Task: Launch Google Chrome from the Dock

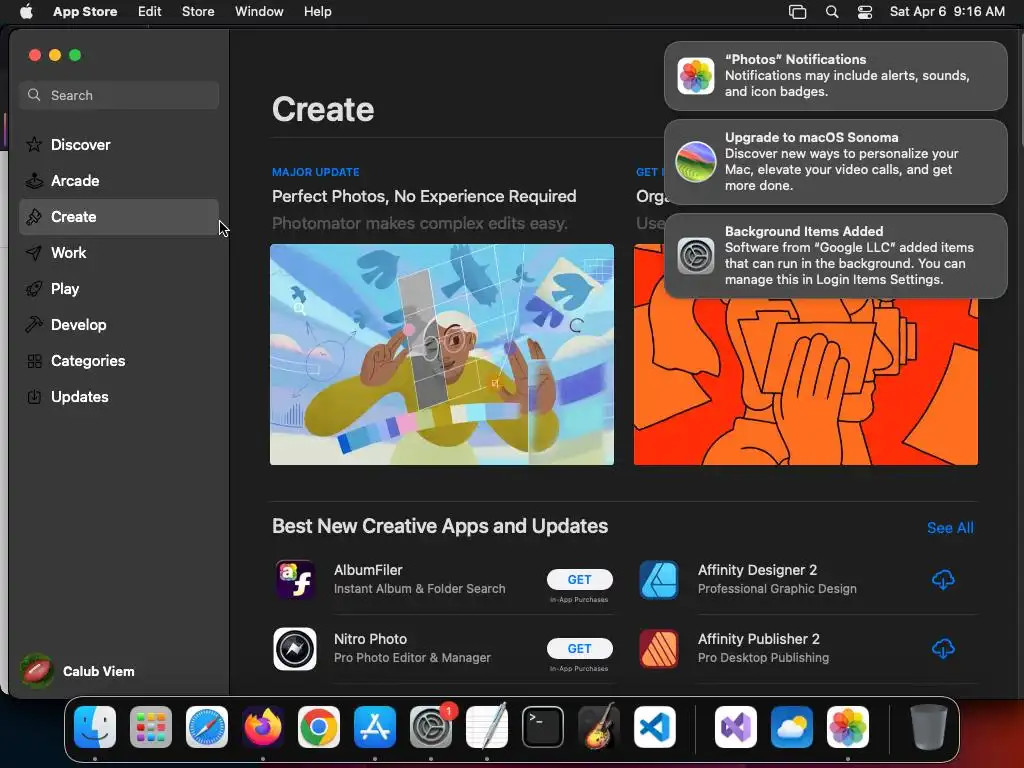Action: pos(319,727)
